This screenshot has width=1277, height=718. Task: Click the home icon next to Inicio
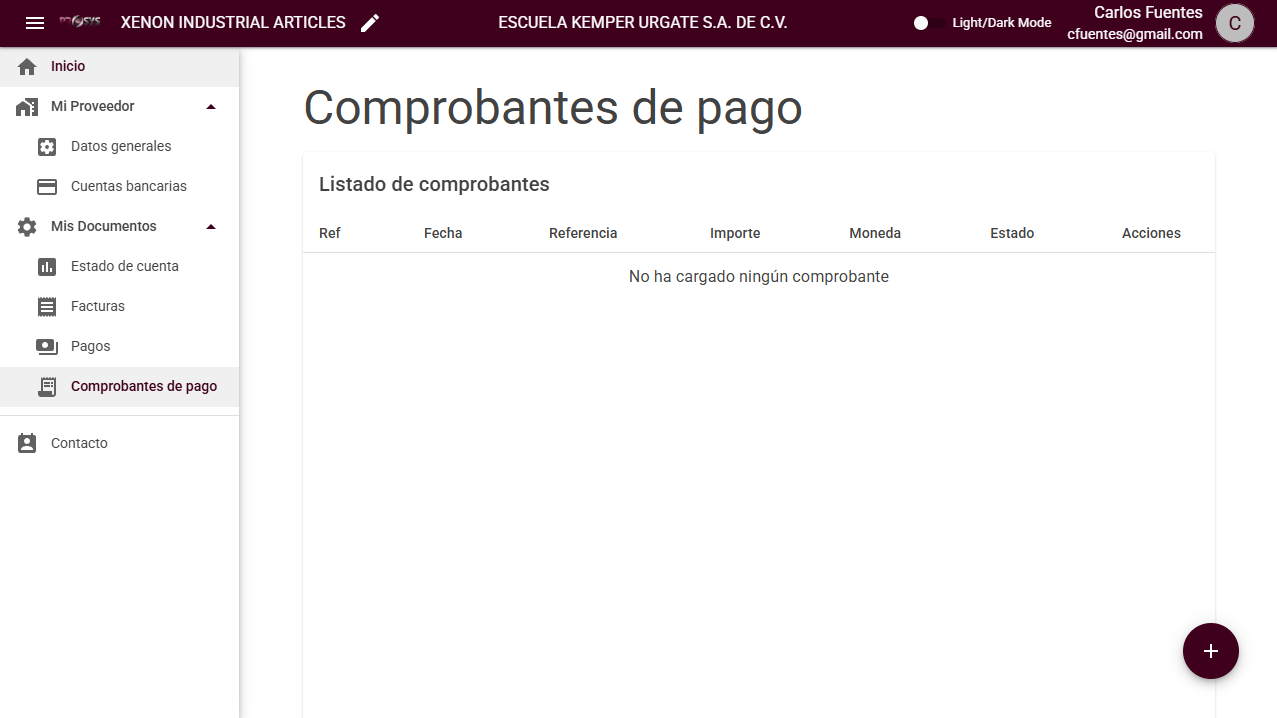click(27, 67)
